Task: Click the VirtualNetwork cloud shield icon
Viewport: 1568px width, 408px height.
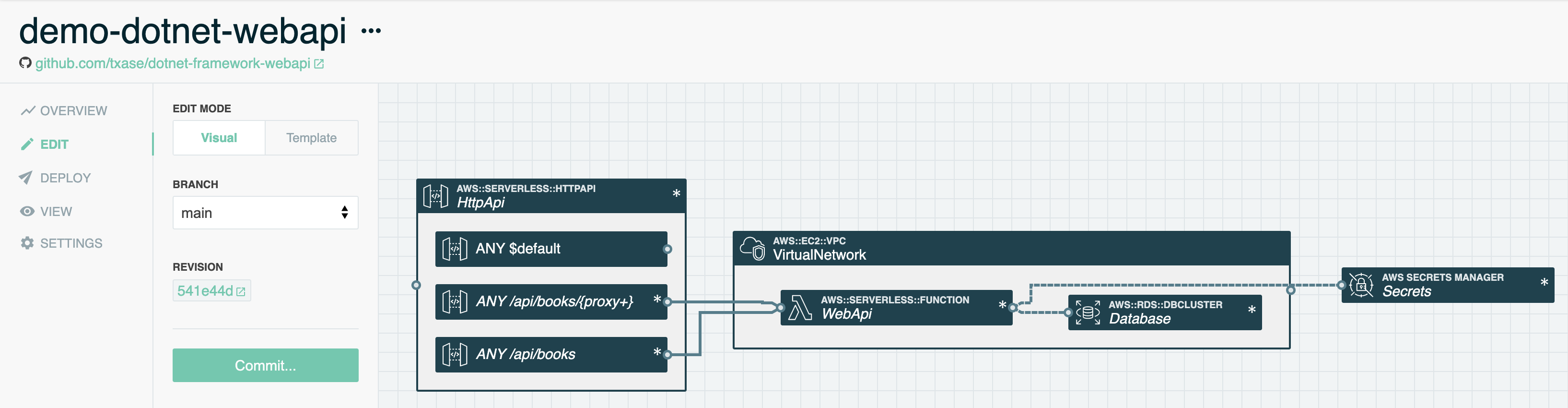Action: point(752,249)
